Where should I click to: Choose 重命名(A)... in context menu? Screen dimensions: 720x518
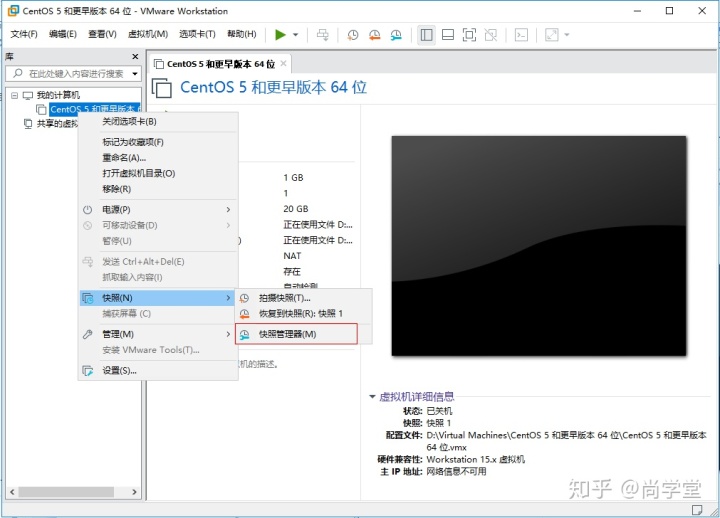[158, 158]
